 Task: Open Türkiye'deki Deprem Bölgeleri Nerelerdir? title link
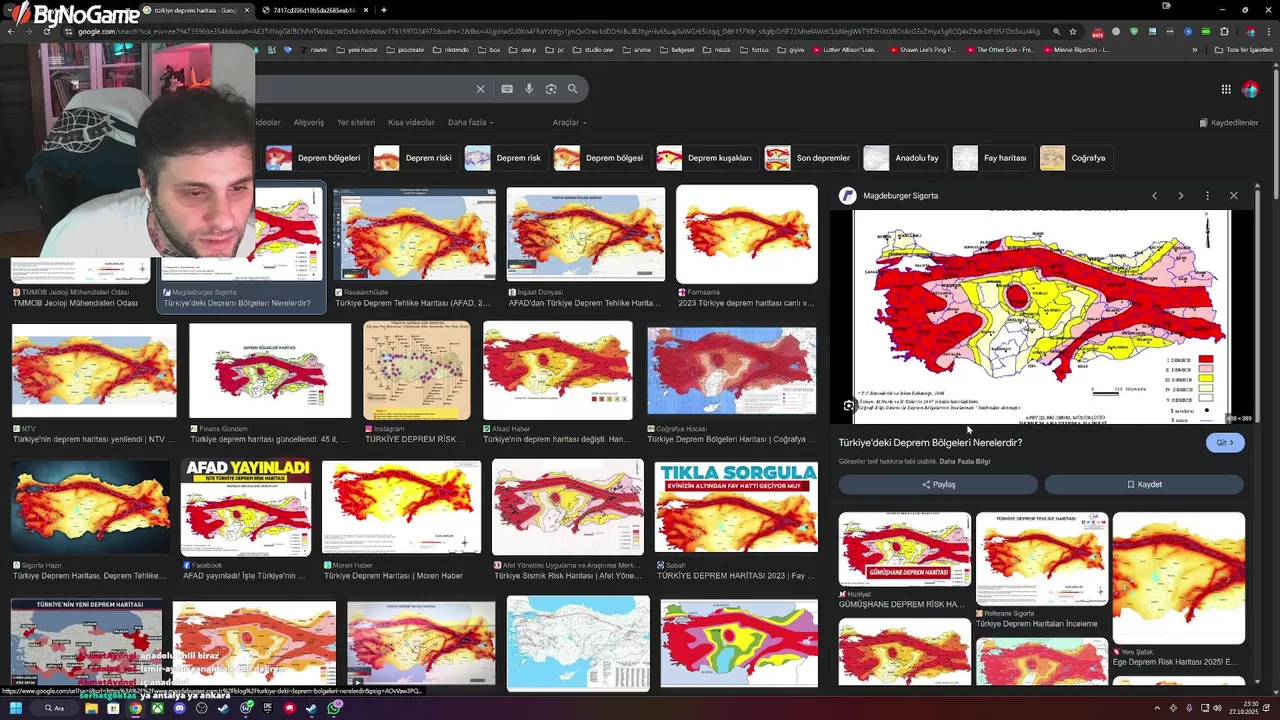click(x=930, y=443)
